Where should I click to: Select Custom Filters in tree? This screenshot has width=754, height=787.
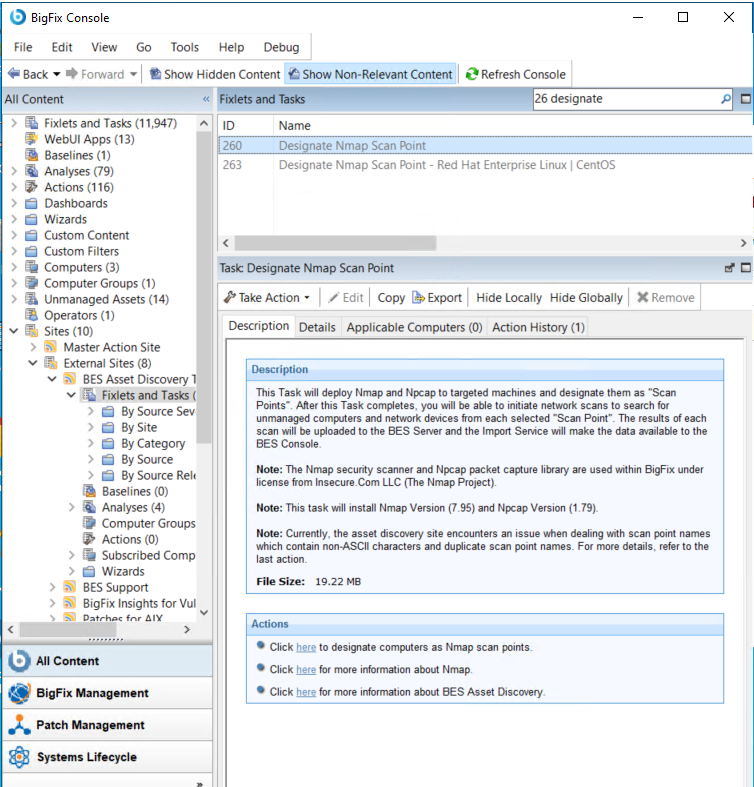pyautogui.click(x=81, y=251)
